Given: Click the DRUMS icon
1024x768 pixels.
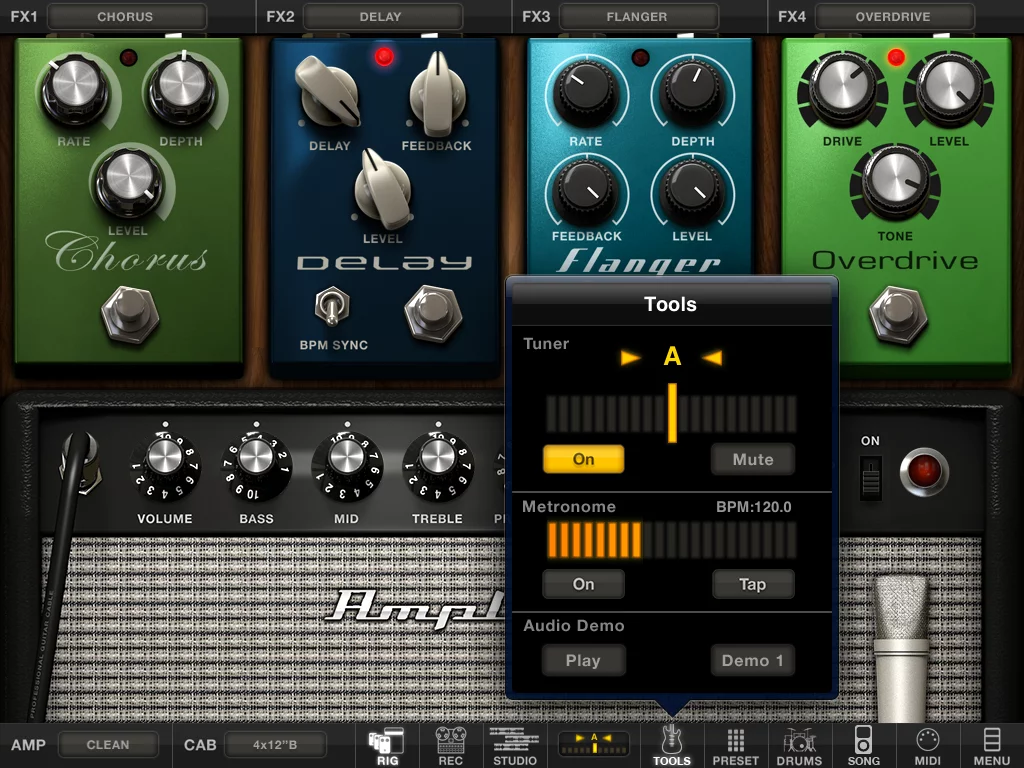Looking at the screenshot, I should click(799, 744).
